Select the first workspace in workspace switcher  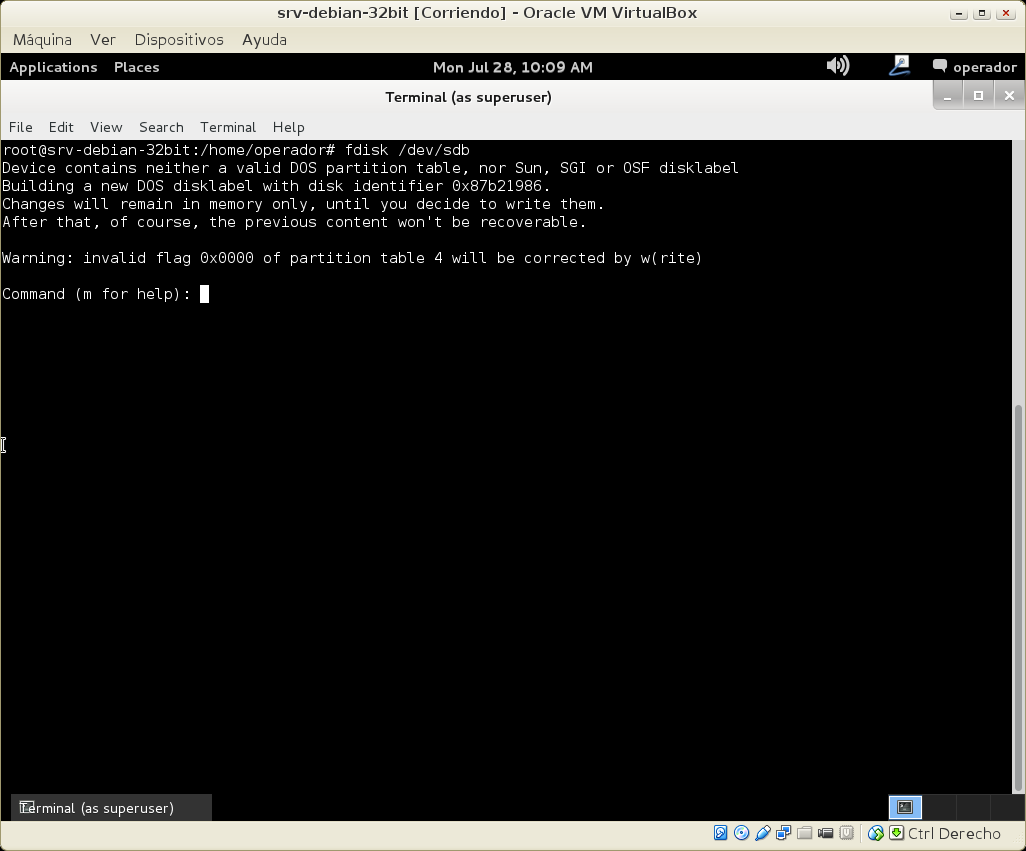[x=905, y=807]
